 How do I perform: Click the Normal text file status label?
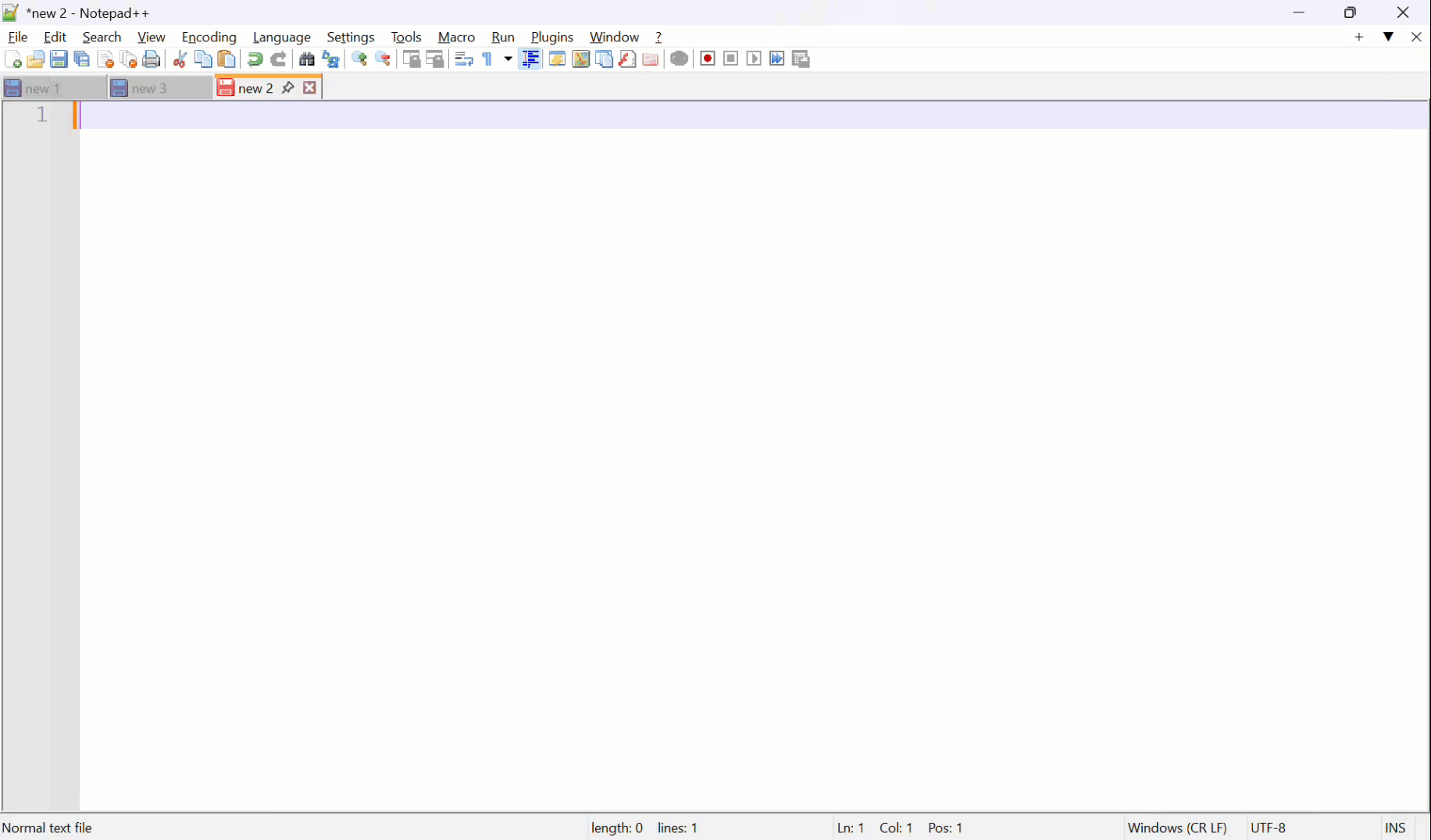click(47, 828)
